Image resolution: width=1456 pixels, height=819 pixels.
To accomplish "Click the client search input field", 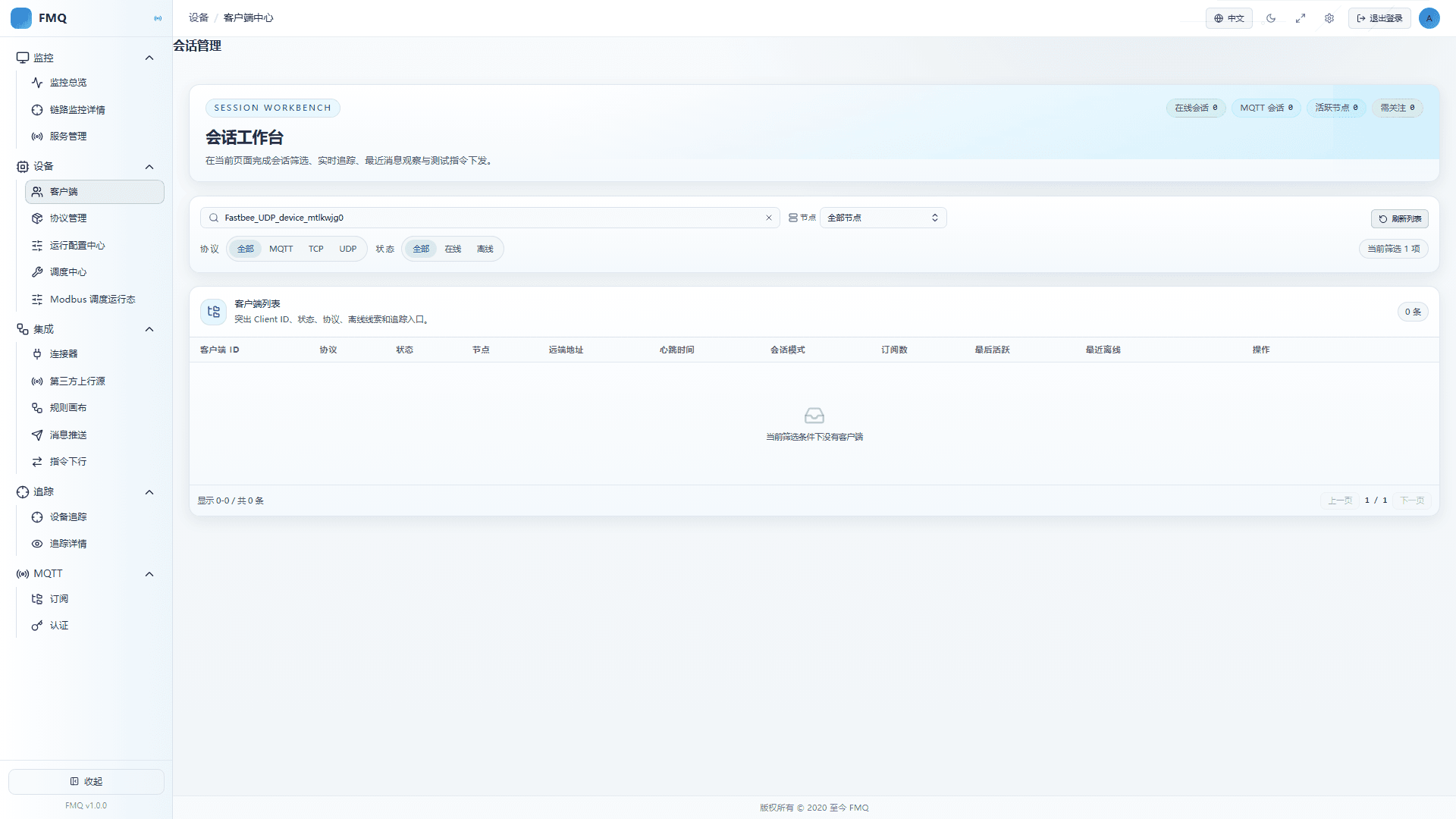I will (x=490, y=218).
